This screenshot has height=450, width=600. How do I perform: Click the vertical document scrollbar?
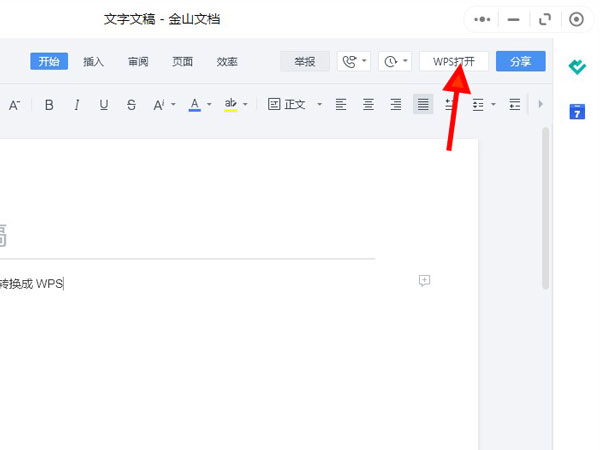546,208
